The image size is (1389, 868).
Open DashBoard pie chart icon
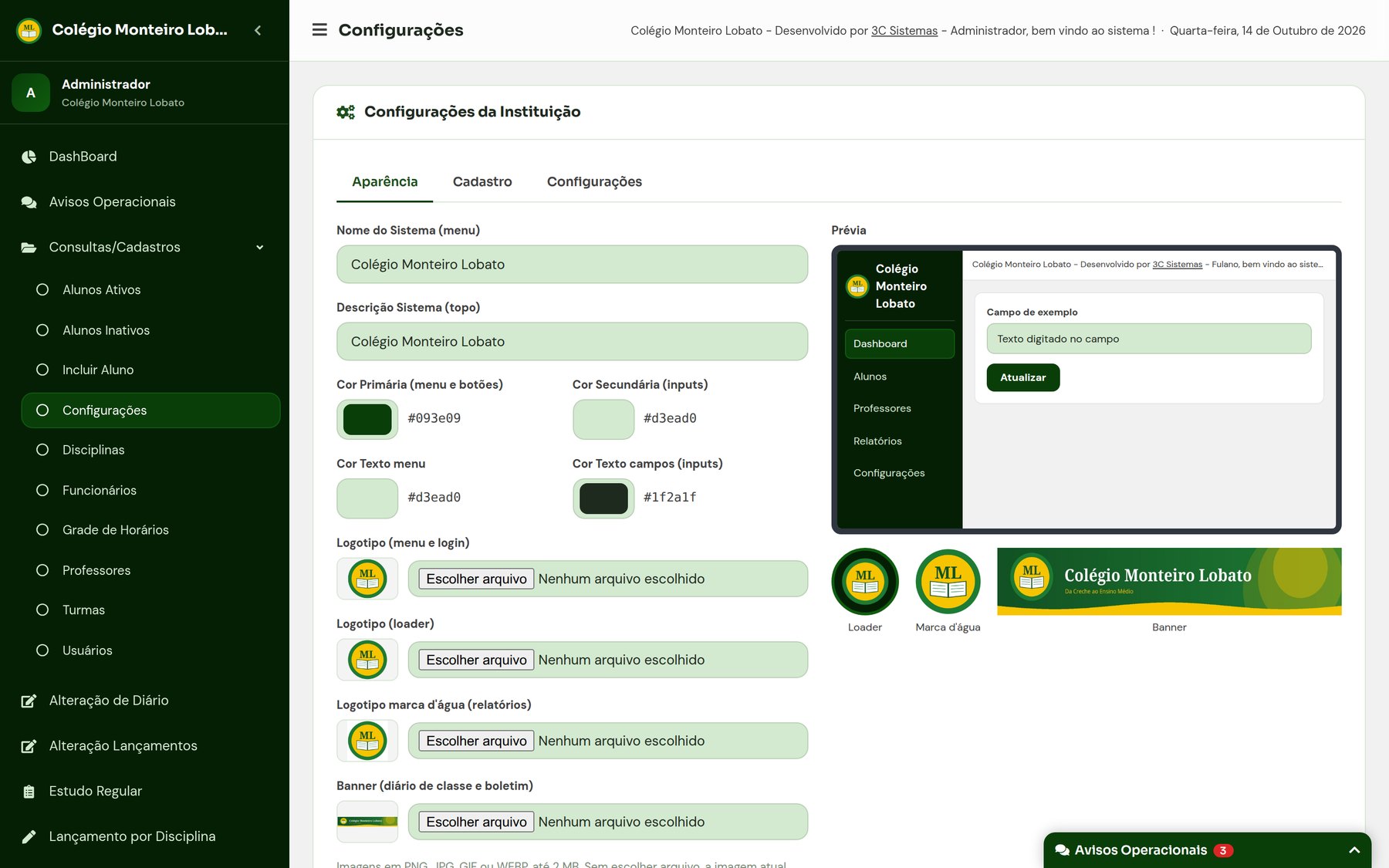pos(29,157)
